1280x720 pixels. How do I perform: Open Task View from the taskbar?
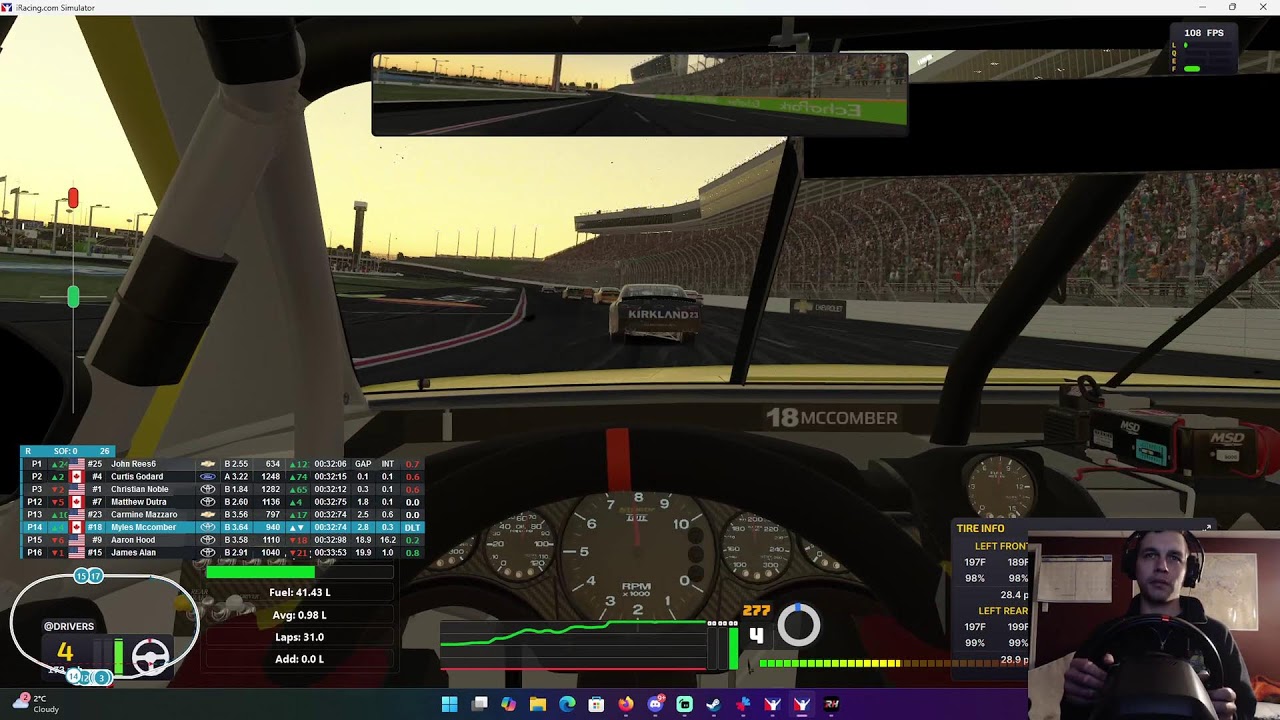click(480, 704)
